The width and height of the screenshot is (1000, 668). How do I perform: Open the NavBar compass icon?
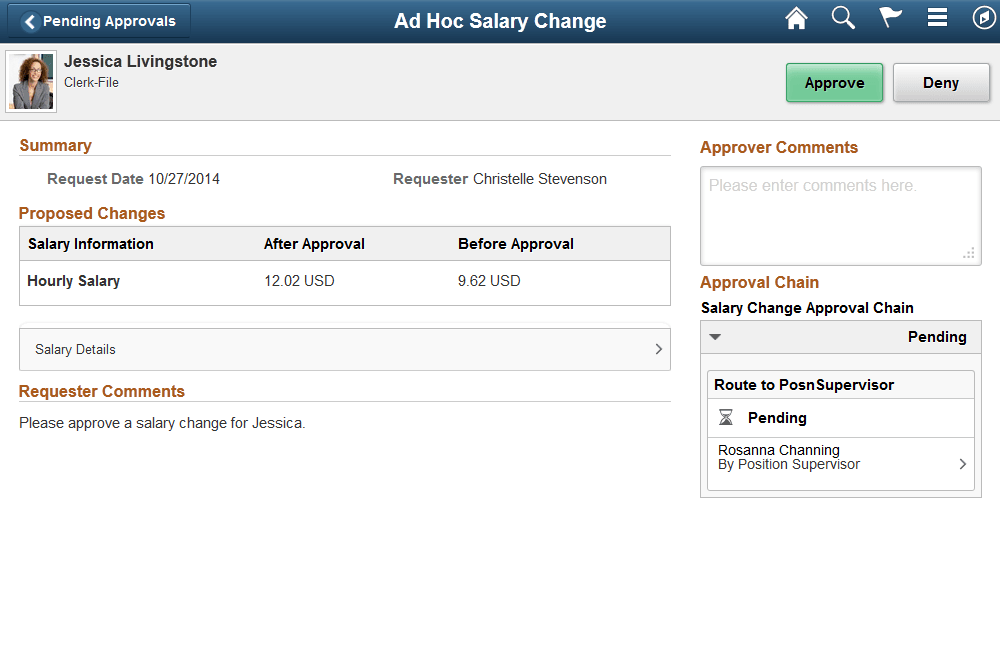(981, 17)
